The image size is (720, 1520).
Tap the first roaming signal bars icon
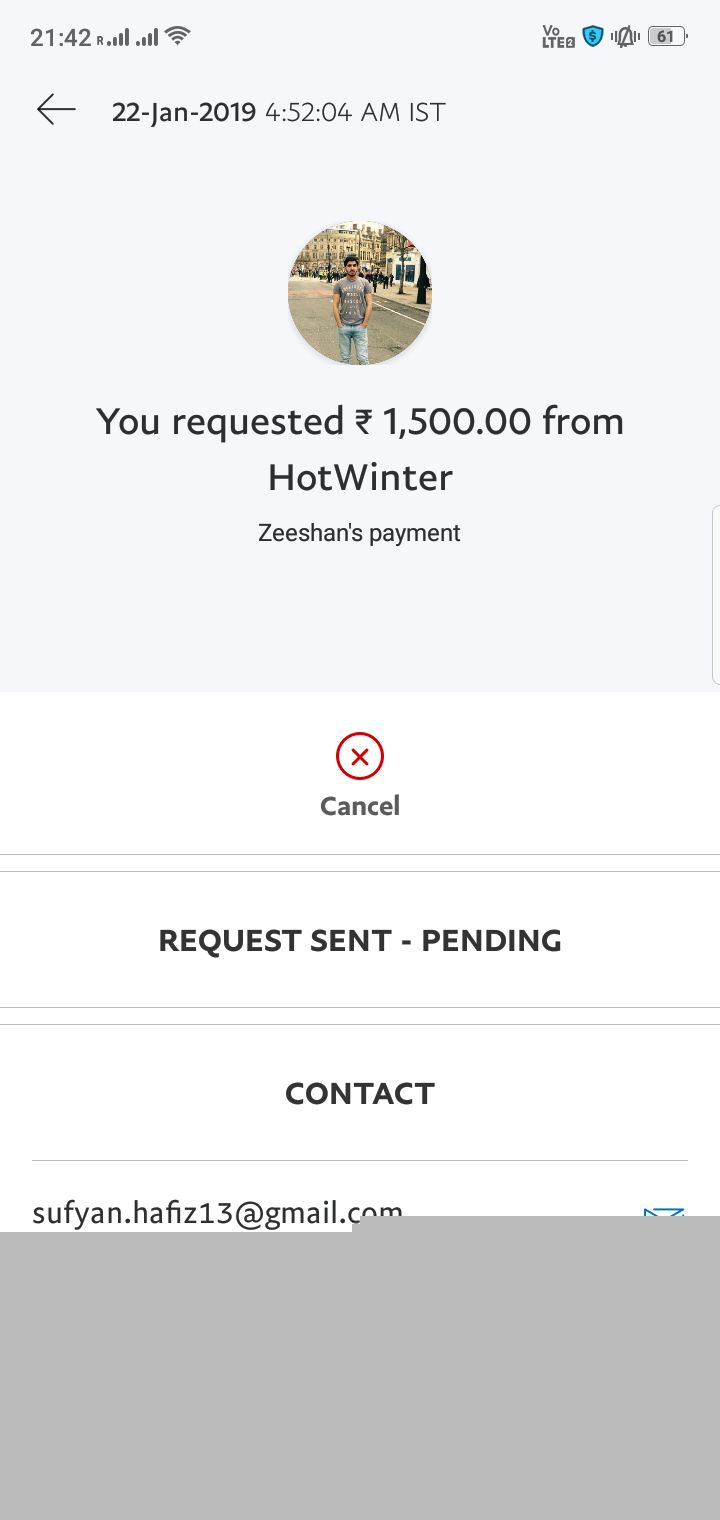(x=115, y=38)
